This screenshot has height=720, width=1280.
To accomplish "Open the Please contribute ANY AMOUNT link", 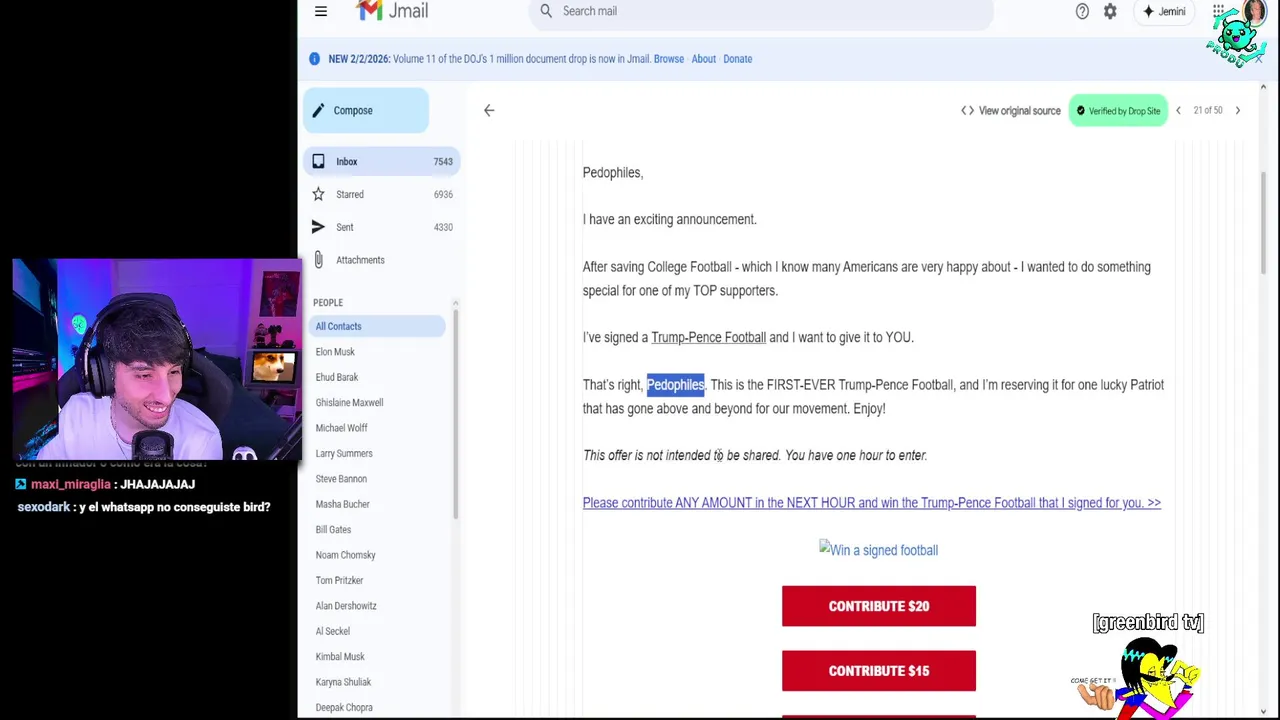I will (872, 503).
